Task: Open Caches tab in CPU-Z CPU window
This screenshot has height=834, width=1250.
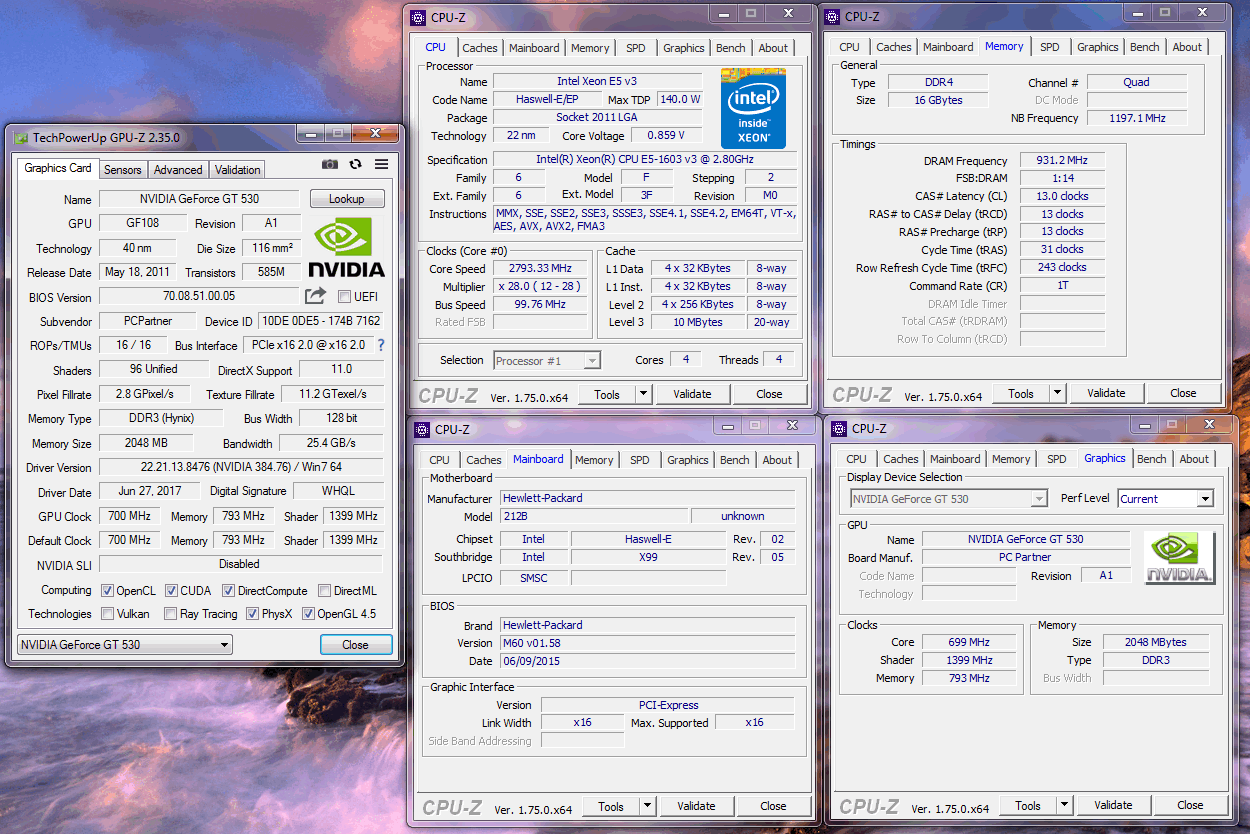Action: click(x=480, y=48)
